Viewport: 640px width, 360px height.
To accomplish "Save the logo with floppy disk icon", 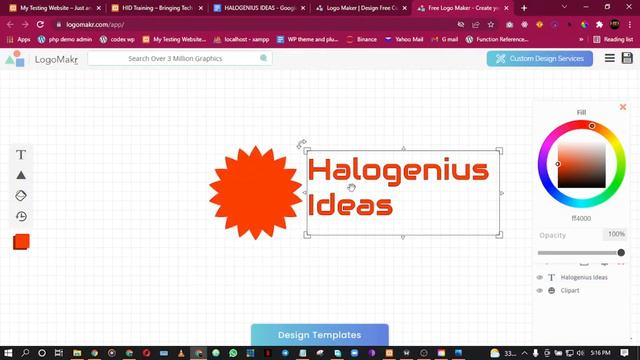I will click(x=627, y=58).
